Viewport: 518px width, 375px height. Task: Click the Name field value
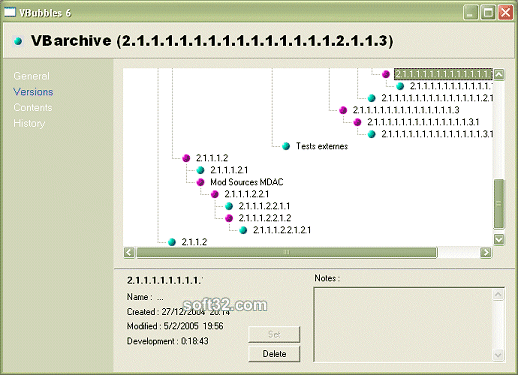point(160,297)
